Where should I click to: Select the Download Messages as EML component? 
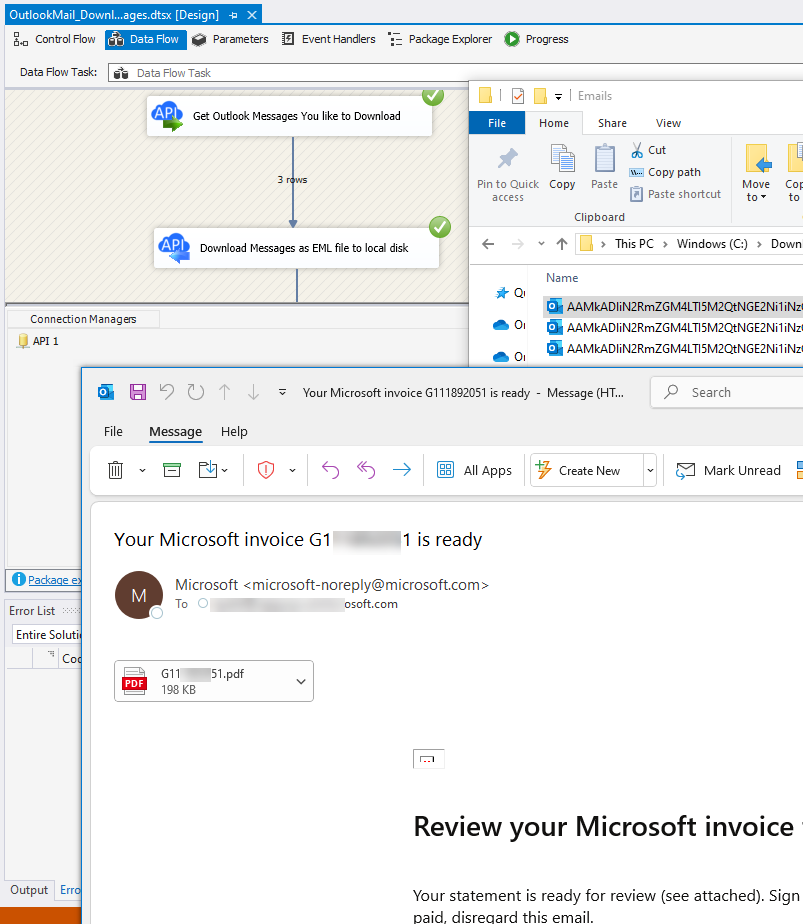pos(296,248)
